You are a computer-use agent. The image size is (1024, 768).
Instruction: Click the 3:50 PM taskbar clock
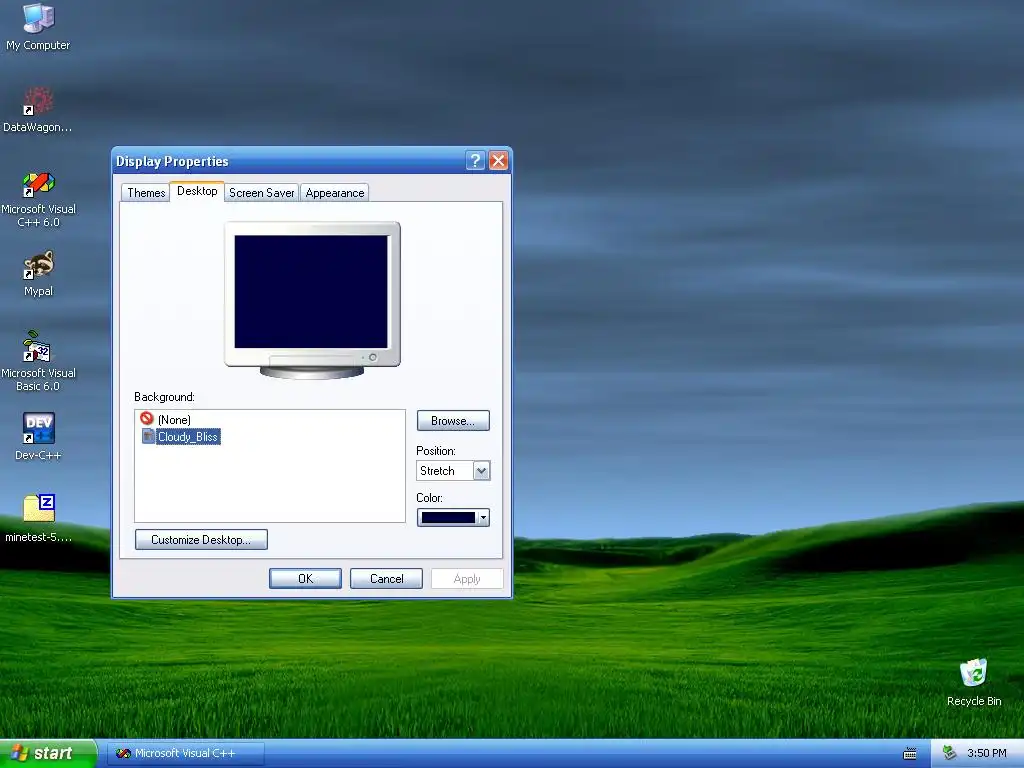point(987,754)
